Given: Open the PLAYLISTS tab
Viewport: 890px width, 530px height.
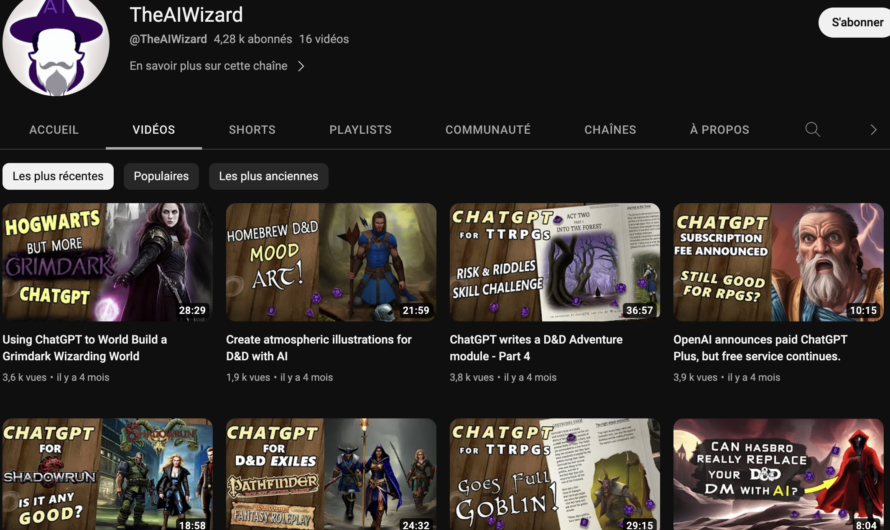Looking at the screenshot, I should (360, 130).
